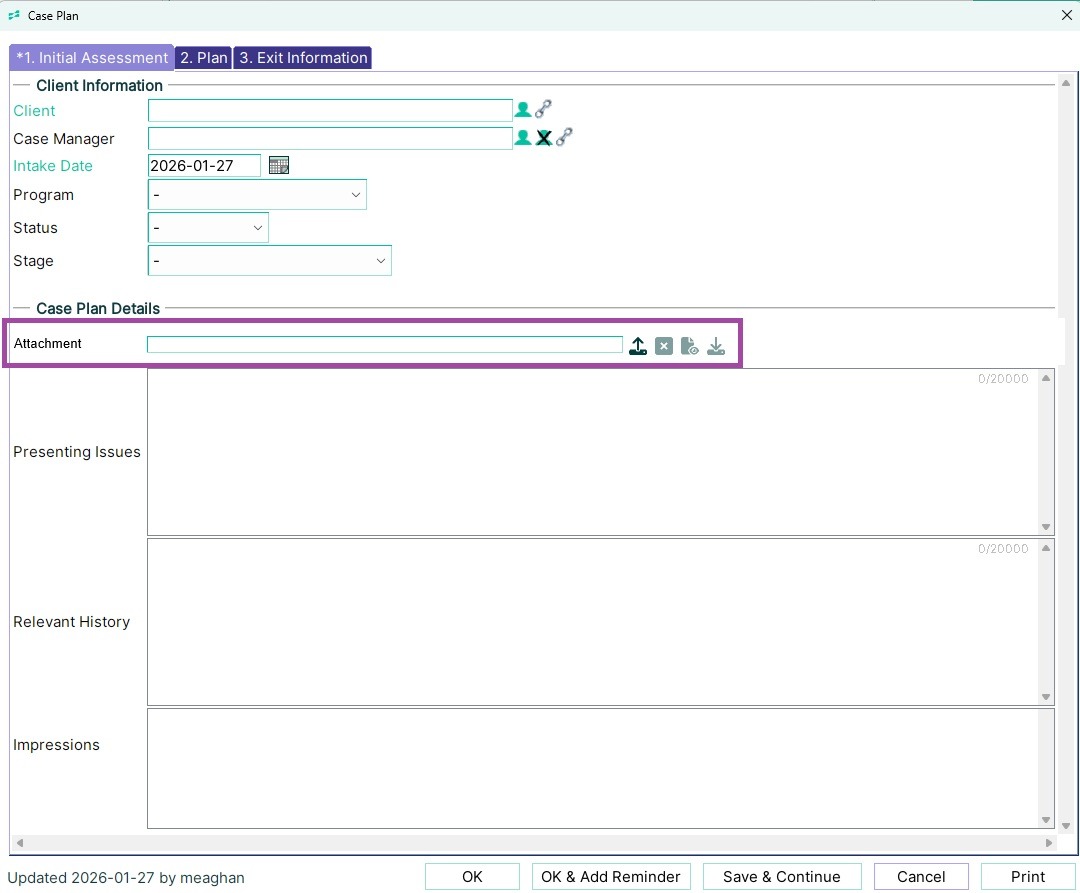Click the select person icon for Case Manager
The width and height of the screenshot is (1080, 893).
click(x=522, y=138)
